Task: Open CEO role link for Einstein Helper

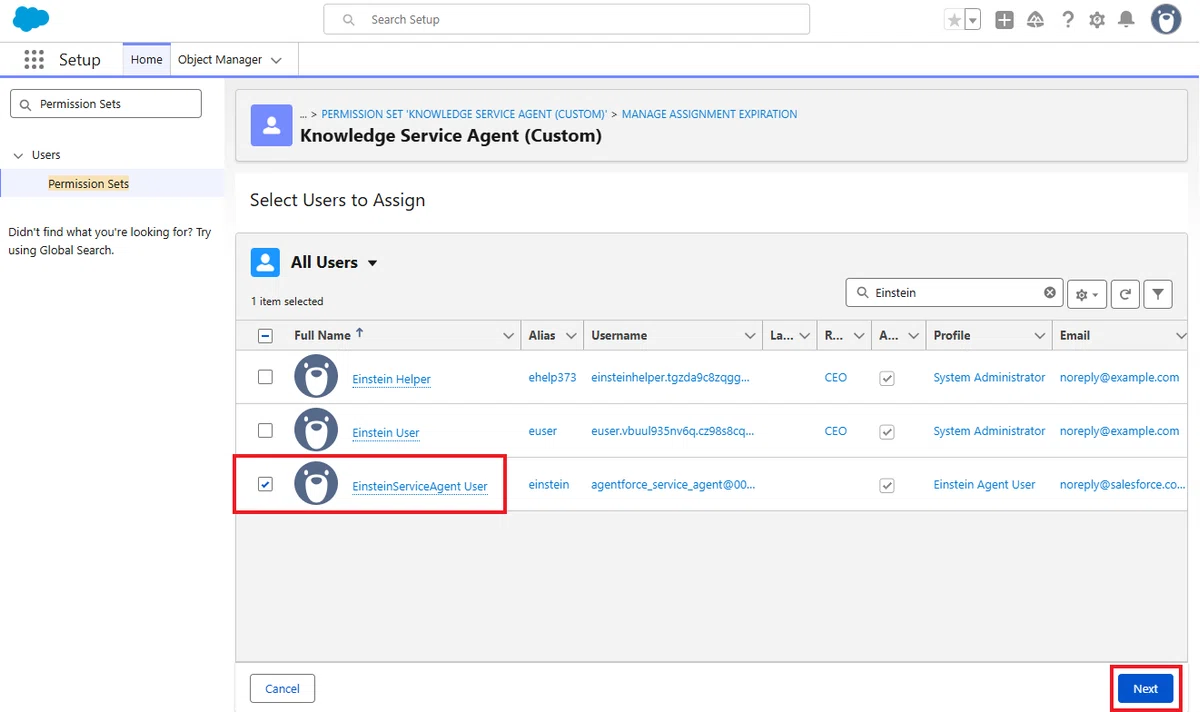Action: 836,378
